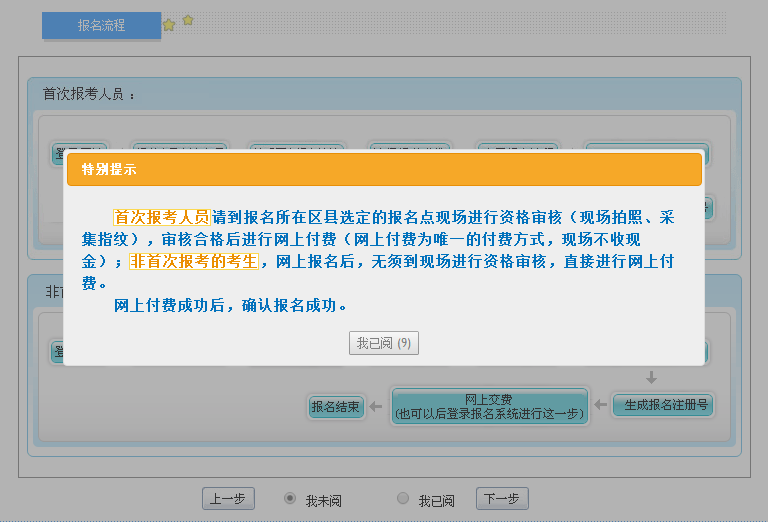Select the 我未阅 radio button

pos(290,498)
